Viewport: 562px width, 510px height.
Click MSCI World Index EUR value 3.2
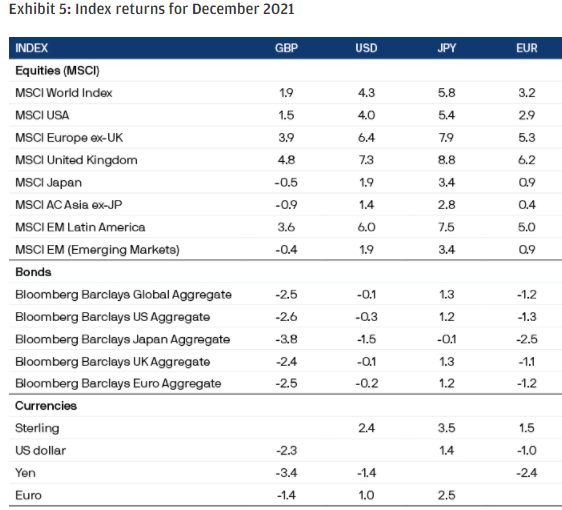point(527,93)
